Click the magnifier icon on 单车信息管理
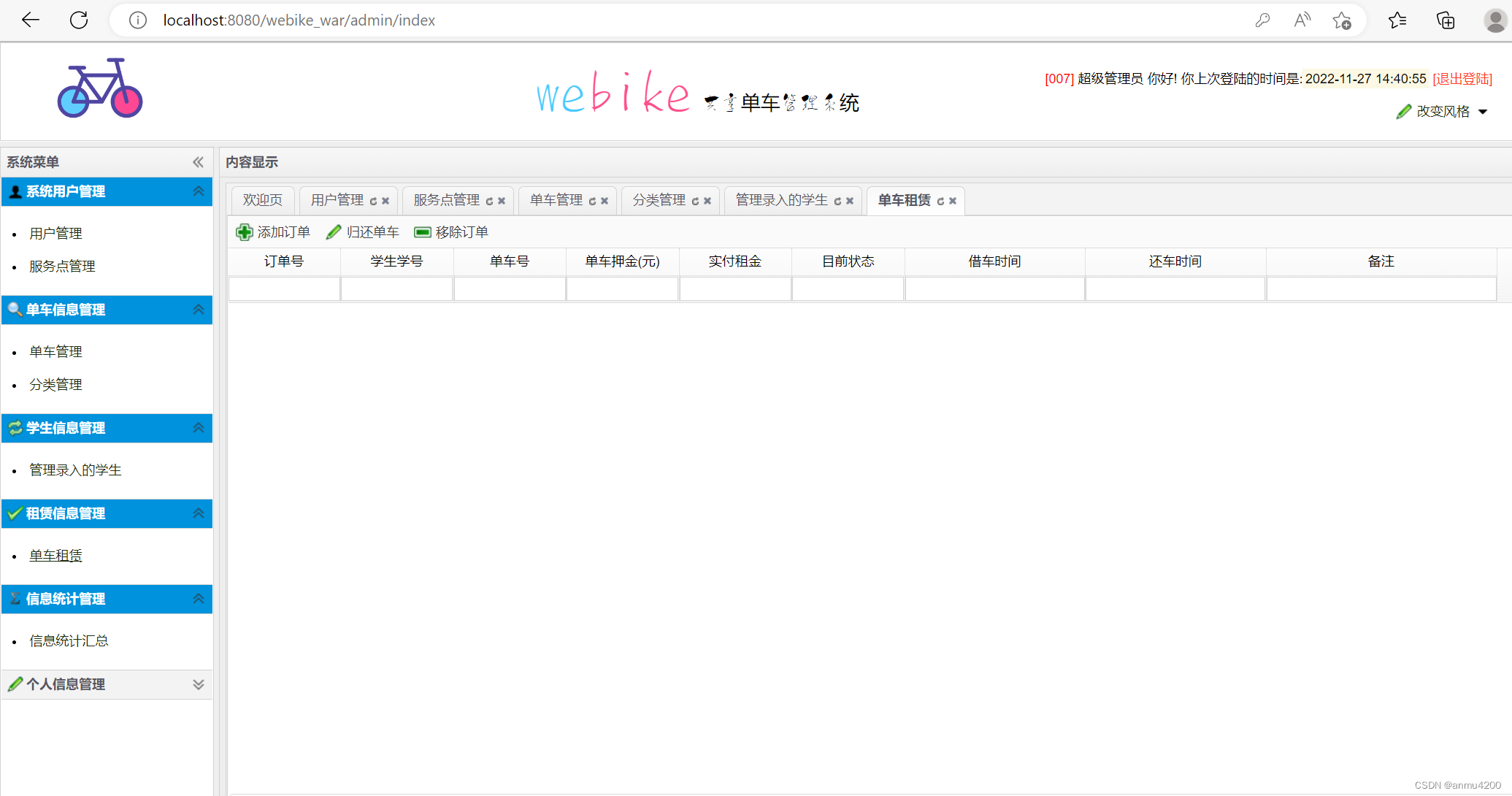The height and width of the screenshot is (796, 1512). (x=14, y=310)
